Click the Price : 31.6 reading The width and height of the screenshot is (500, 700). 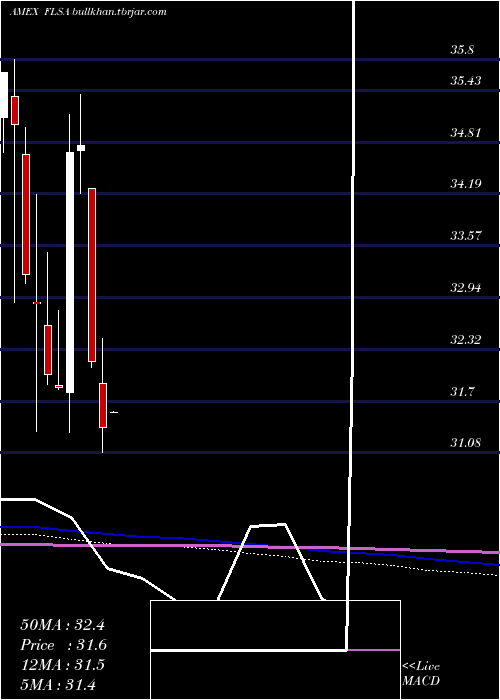64,645
